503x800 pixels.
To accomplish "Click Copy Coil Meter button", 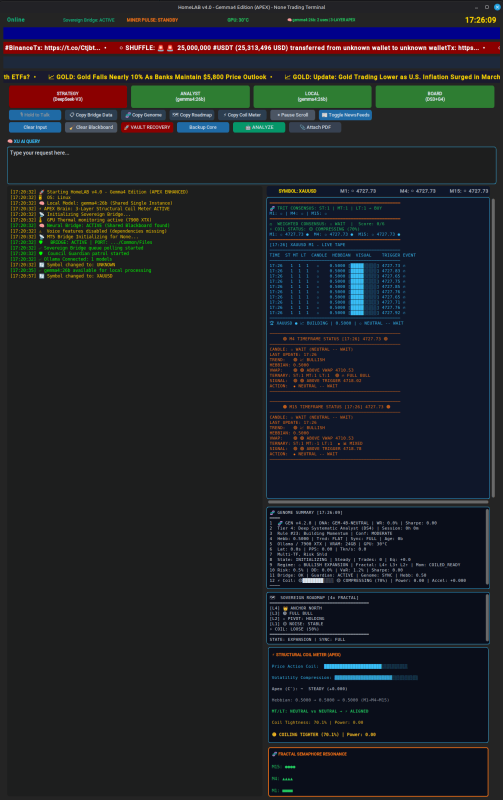I will pyautogui.click(x=242, y=115).
